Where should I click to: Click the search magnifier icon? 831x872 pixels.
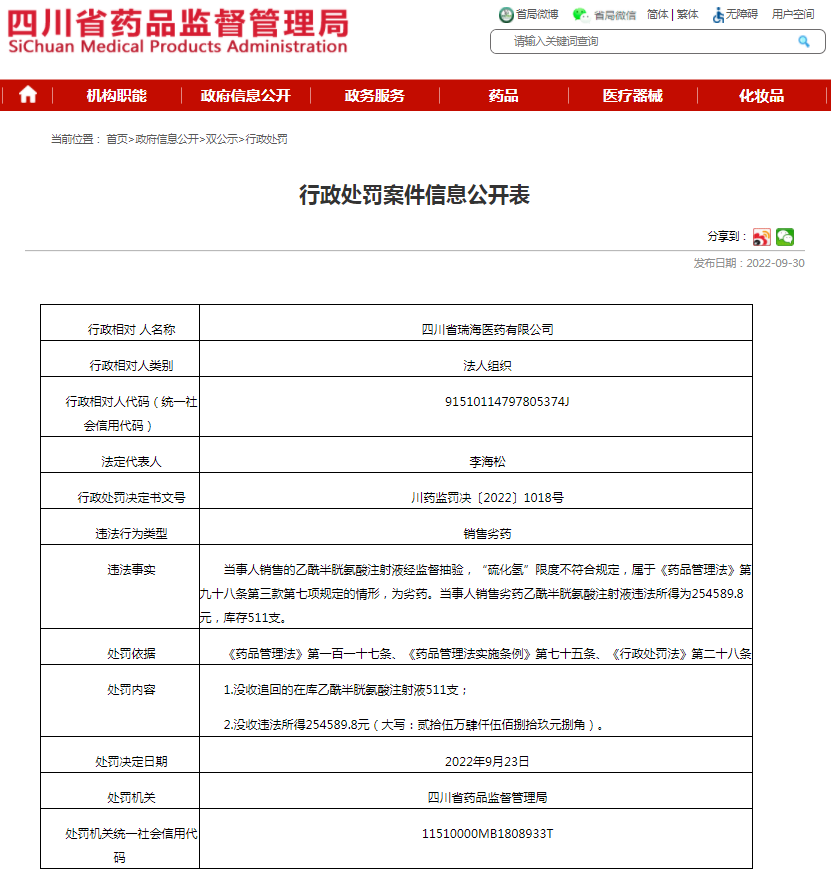click(803, 41)
